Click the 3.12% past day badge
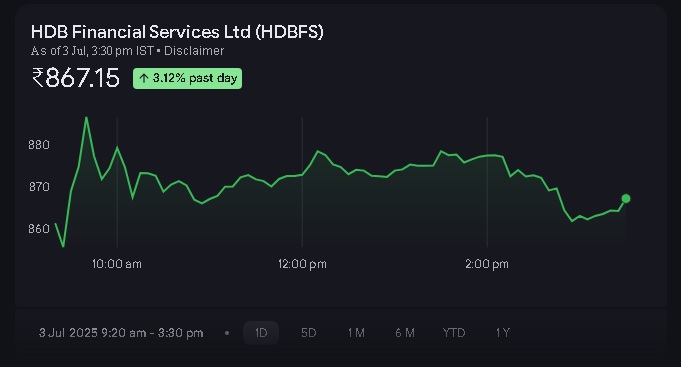The height and width of the screenshot is (367, 681). click(187, 78)
